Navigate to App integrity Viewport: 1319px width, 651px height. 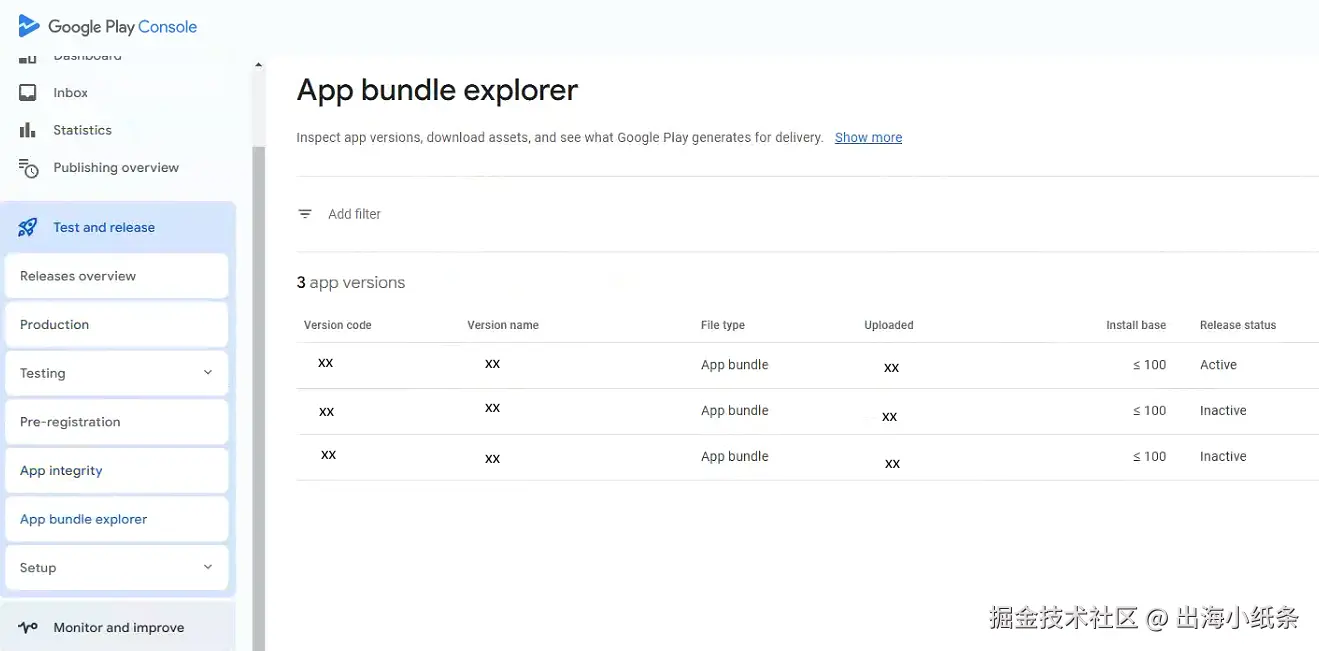tap(61, 471)
